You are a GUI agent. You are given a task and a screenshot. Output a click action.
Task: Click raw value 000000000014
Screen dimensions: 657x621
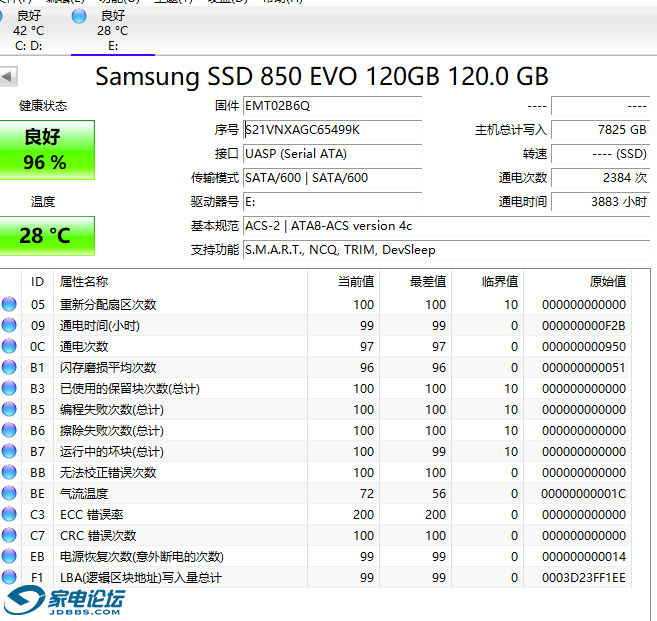(584, 556)
